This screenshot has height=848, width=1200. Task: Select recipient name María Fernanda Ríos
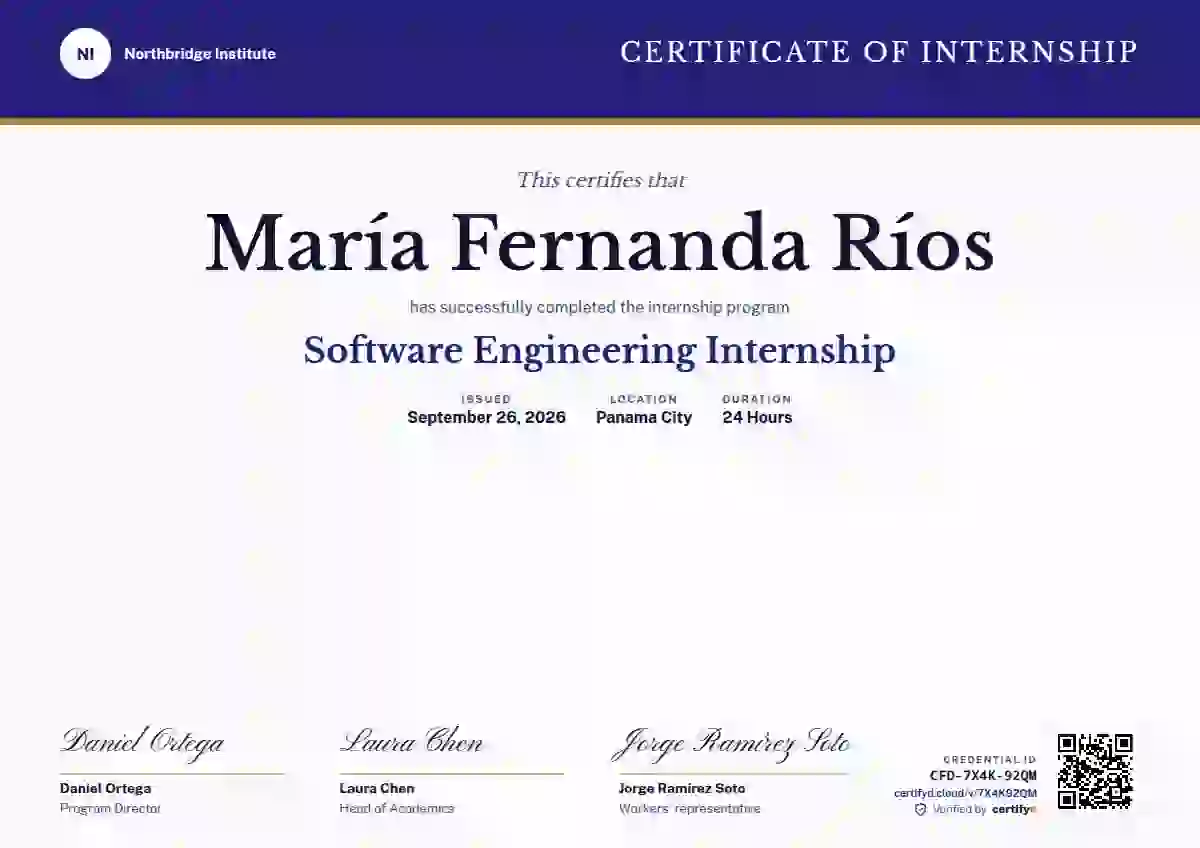(600, 244)
